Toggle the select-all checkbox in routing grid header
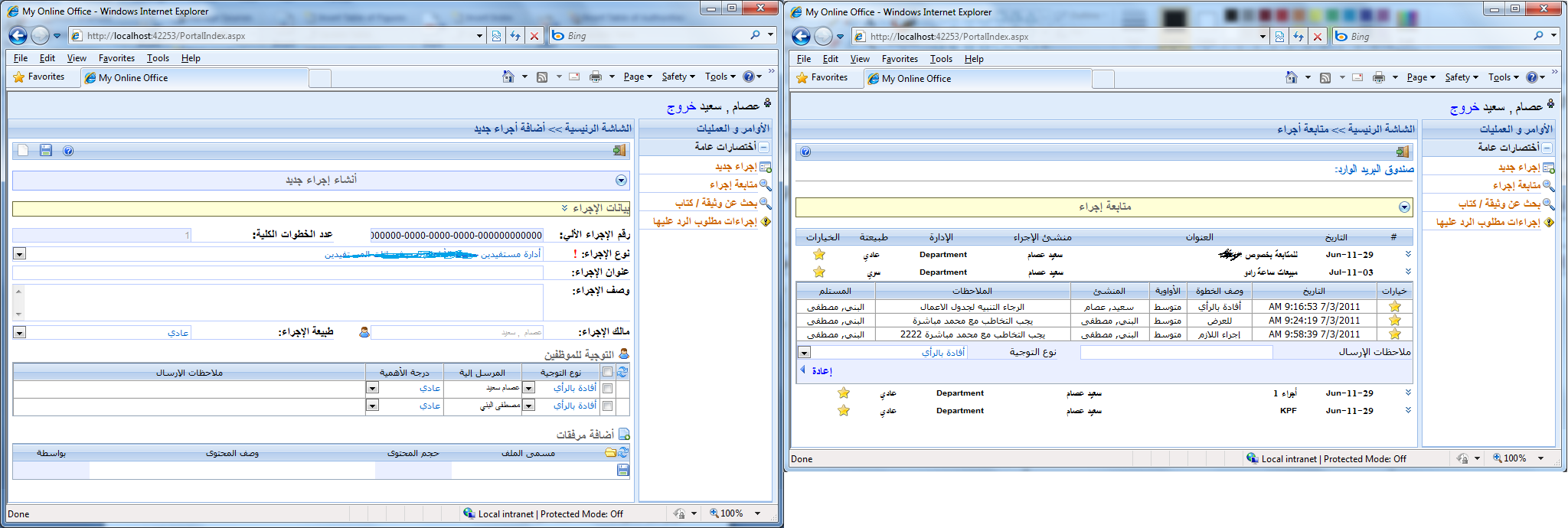The height and width of the screenshot is (528, 1568). (607, 372)
